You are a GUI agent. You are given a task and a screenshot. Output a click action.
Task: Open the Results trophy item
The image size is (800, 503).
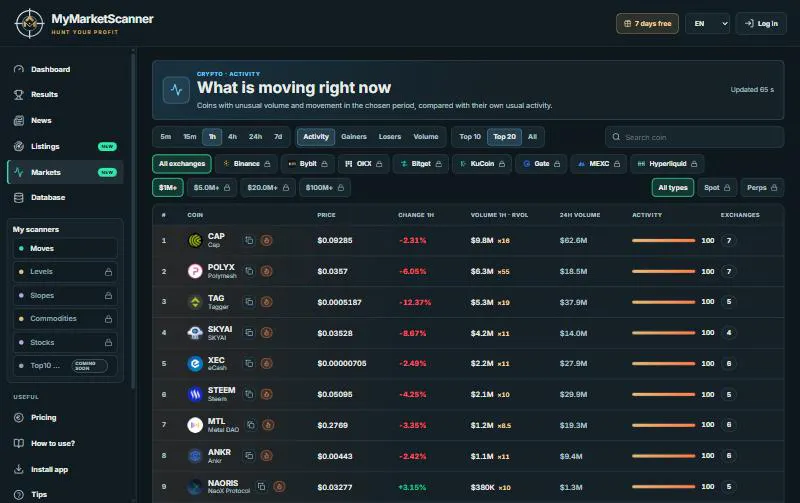click(65, 95)
